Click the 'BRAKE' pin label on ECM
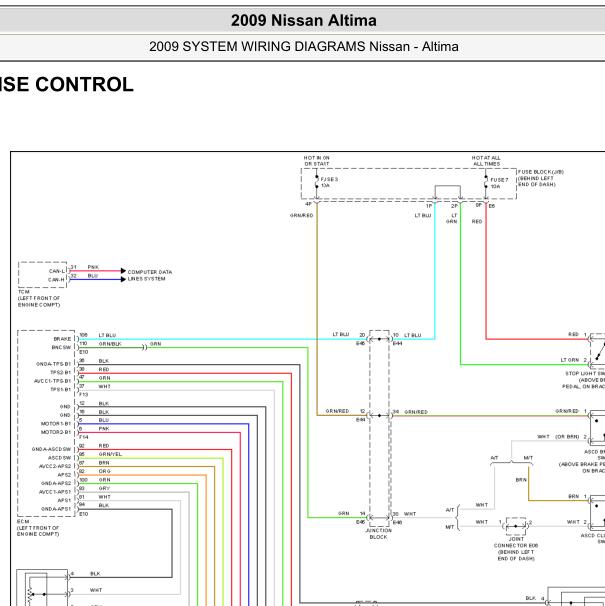This screenshot has height=606, width=605. [62, 339]
